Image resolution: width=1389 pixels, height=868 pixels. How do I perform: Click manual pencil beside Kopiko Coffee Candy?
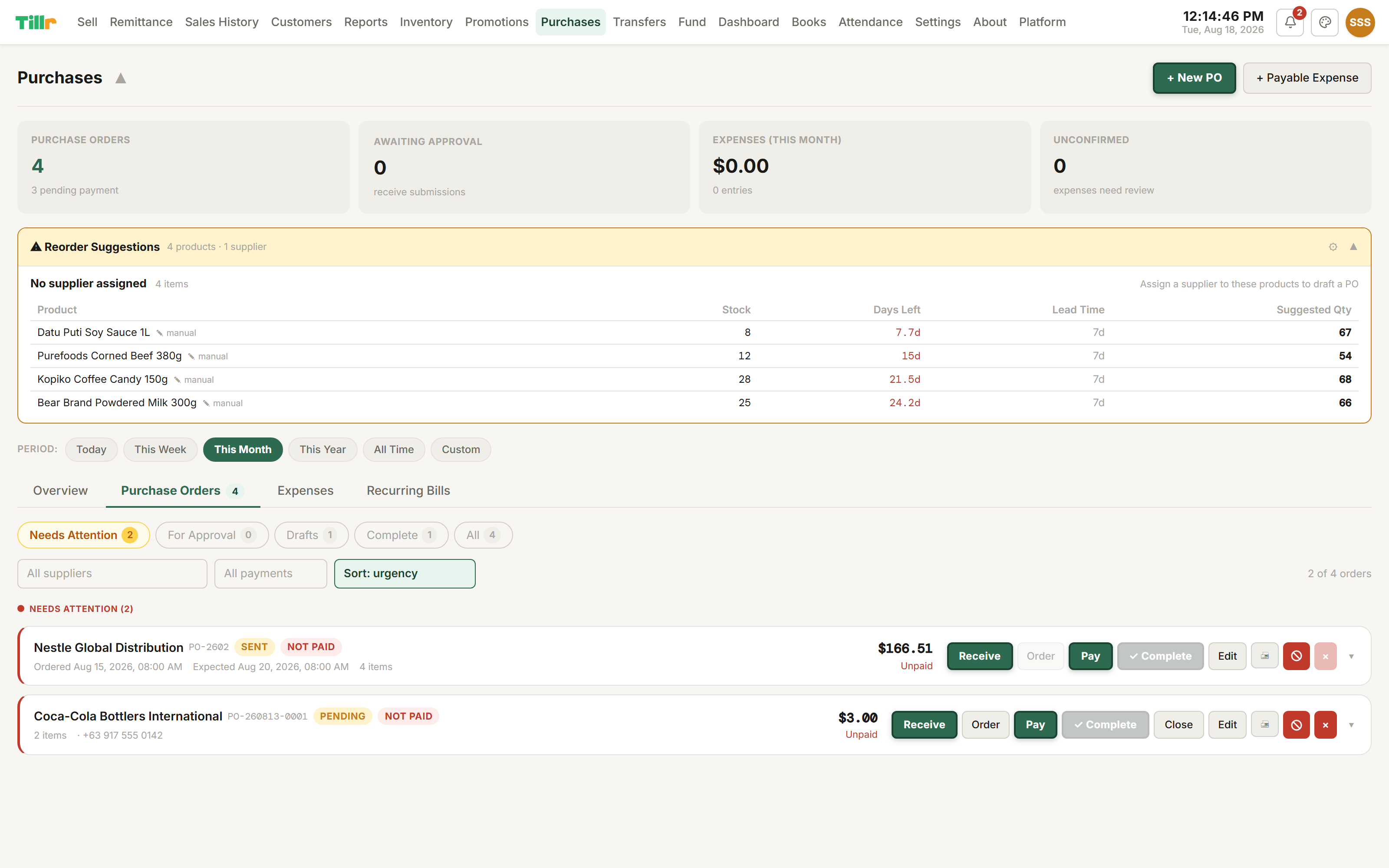194,380
